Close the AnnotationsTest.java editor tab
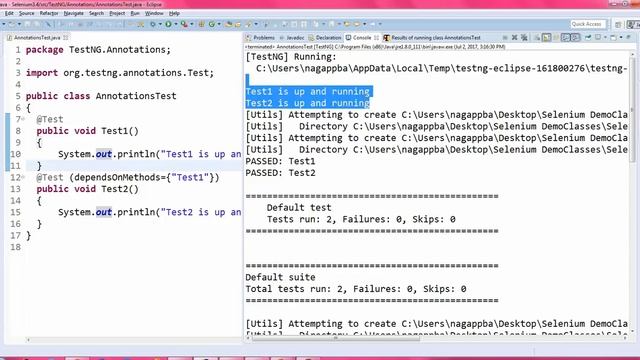The image size is (640, 360). [65, 38]
